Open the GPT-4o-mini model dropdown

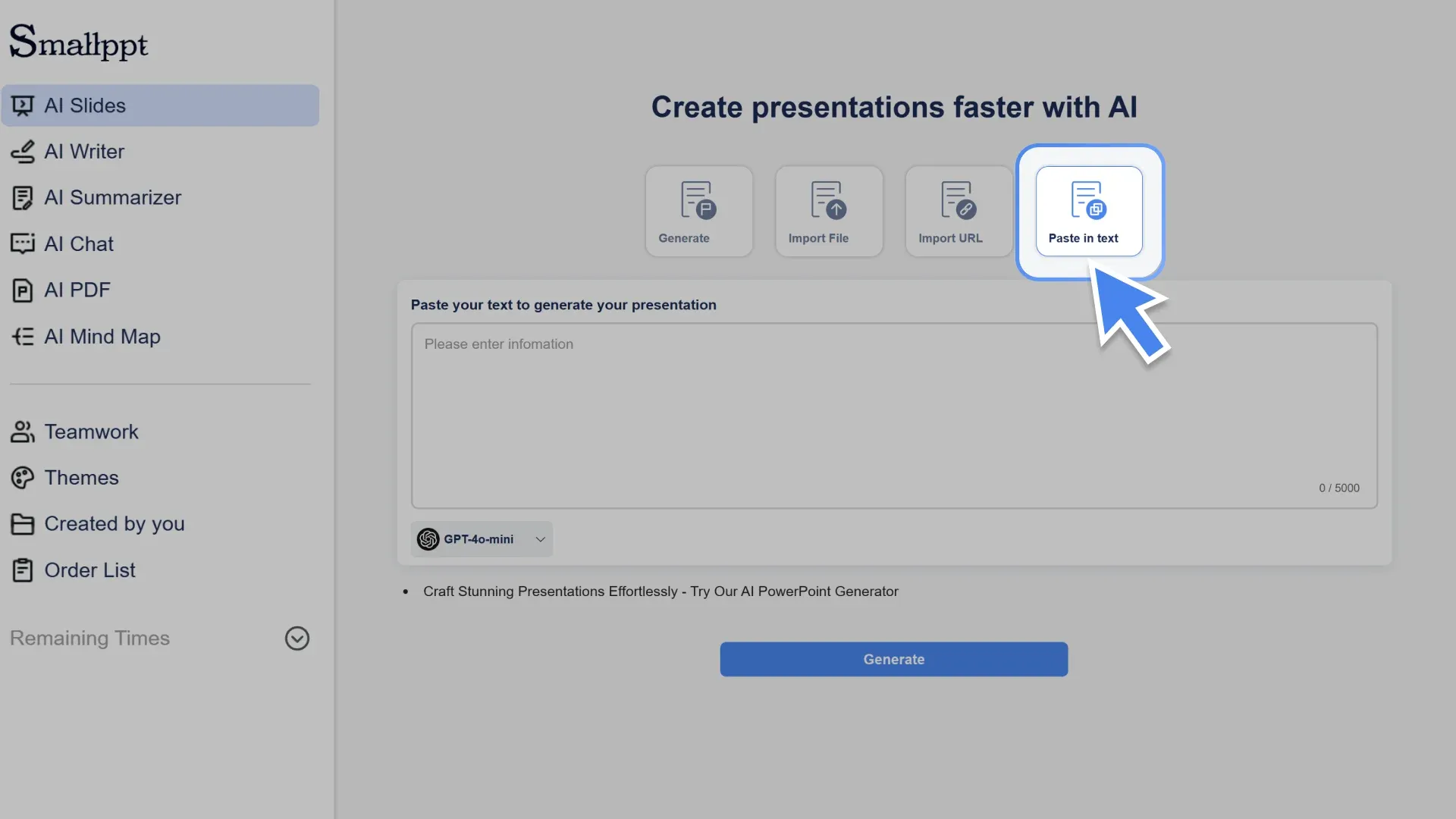(x=482, y=539)
